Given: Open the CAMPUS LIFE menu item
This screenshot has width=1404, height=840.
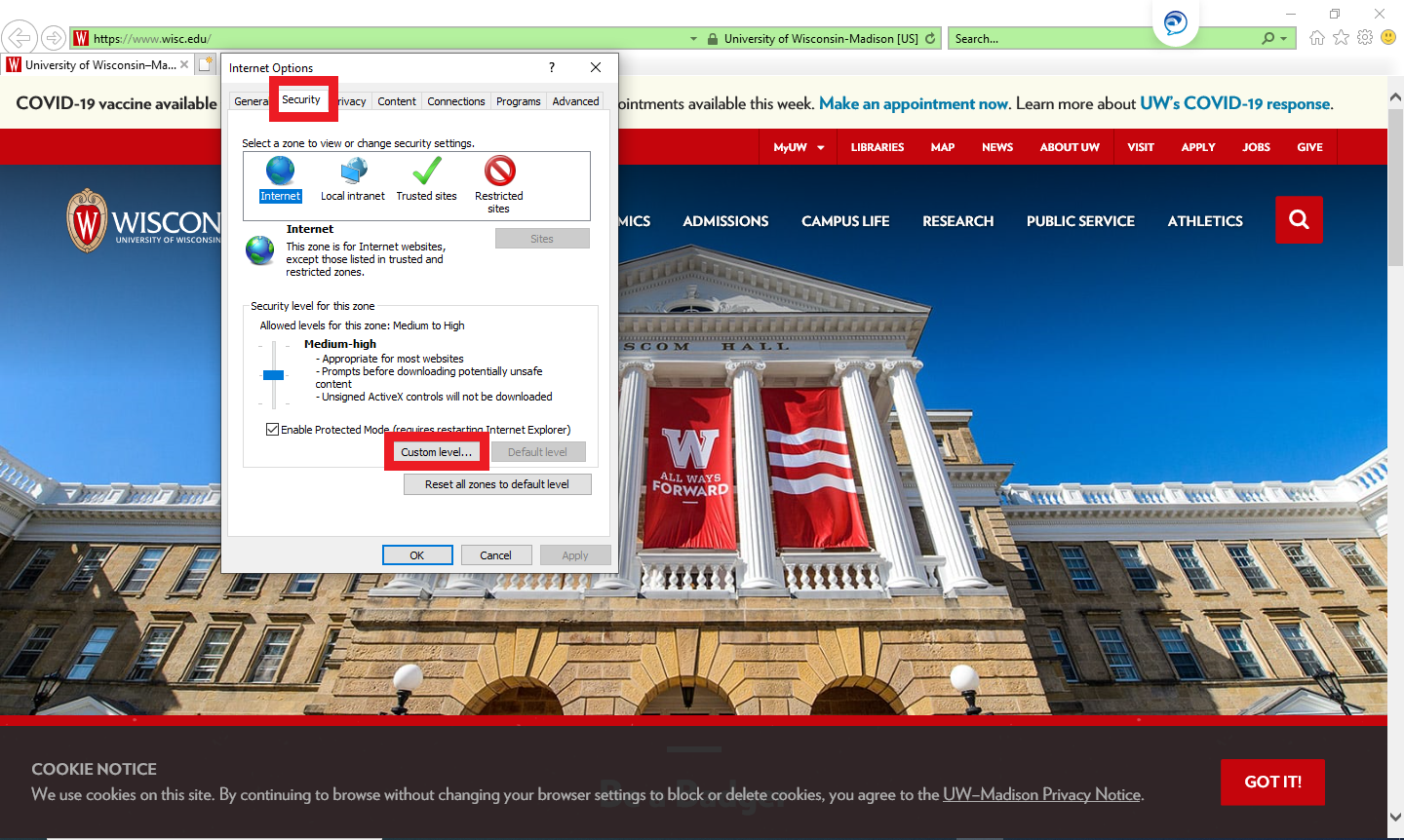Looking at the screenshot, I should pyautogui.click(x=845, y=221).
